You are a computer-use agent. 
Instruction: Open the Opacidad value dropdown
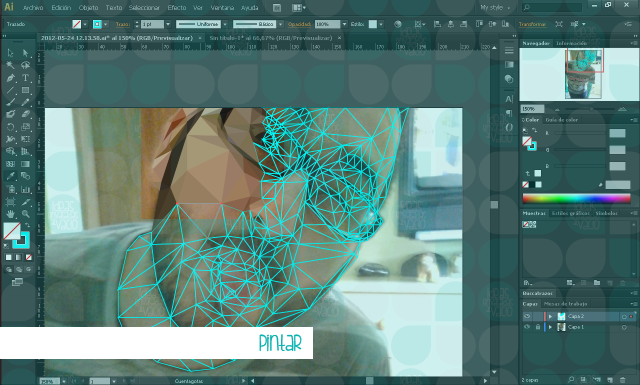tap(344, 24)
